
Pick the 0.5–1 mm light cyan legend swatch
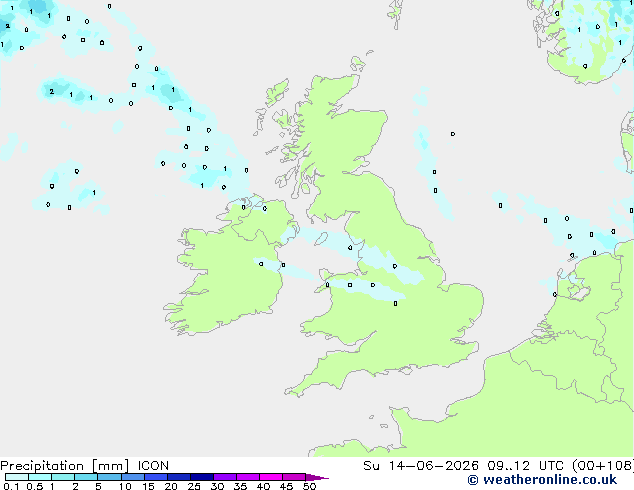click(x=40, y=477)
